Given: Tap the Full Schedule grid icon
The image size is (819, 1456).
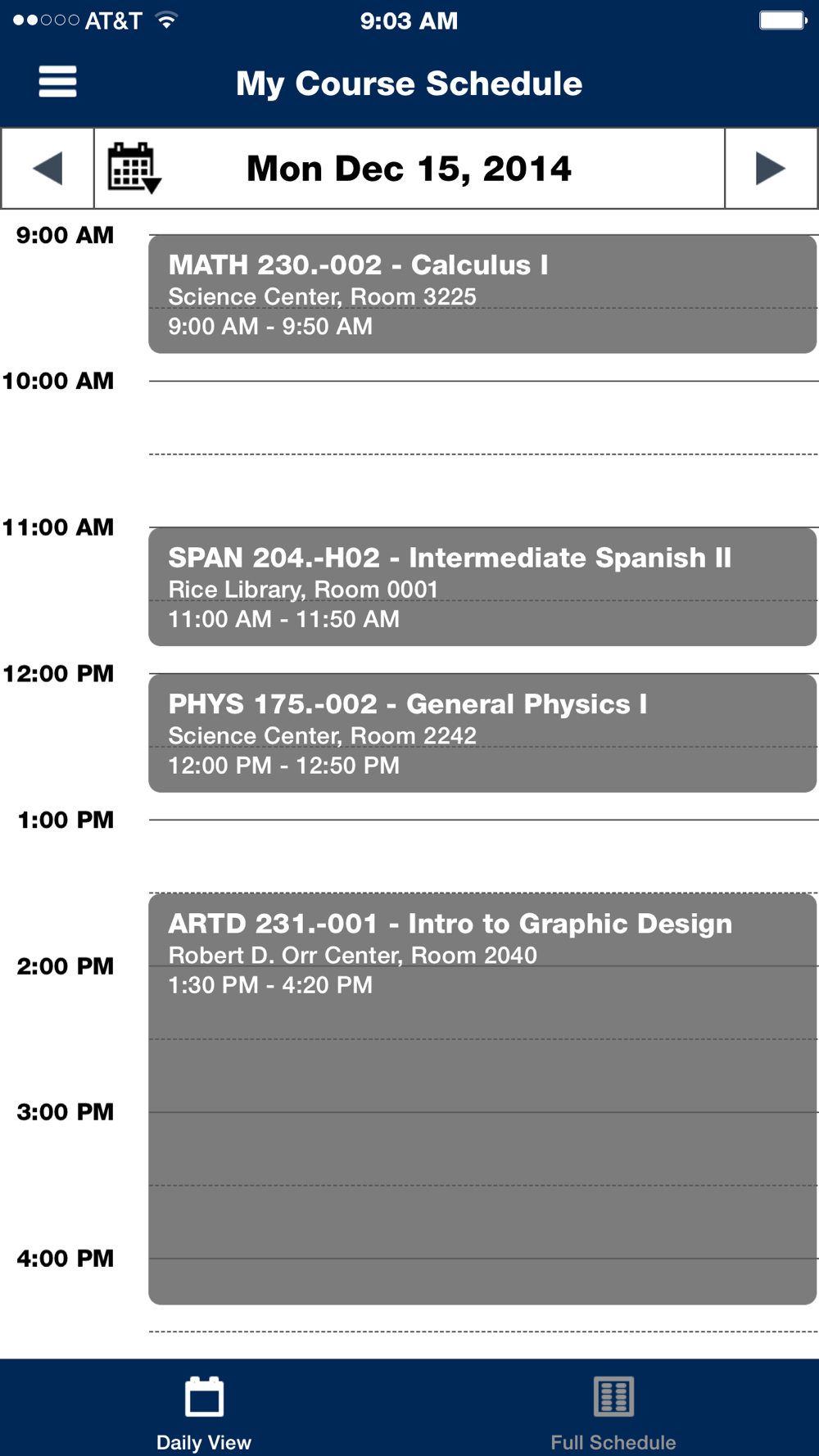Looking at the screenshot, I should coord(613,1396).
